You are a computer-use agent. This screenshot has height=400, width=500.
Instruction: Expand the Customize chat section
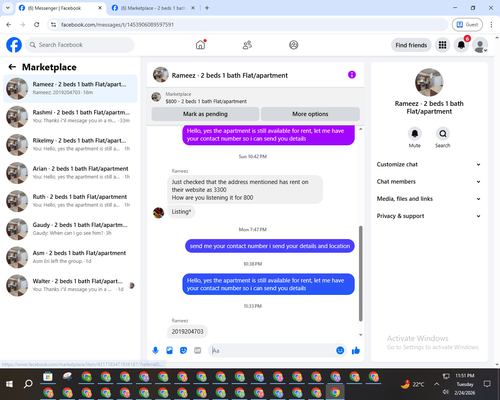click(429, 164)
